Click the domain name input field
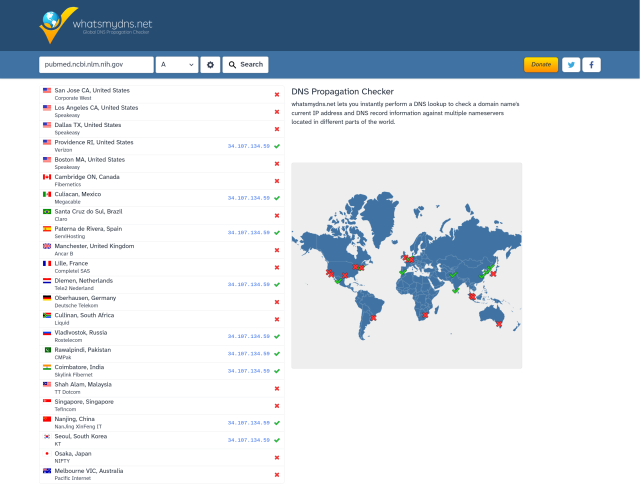This screenshot has height=499, width=640. pos(96,64)
